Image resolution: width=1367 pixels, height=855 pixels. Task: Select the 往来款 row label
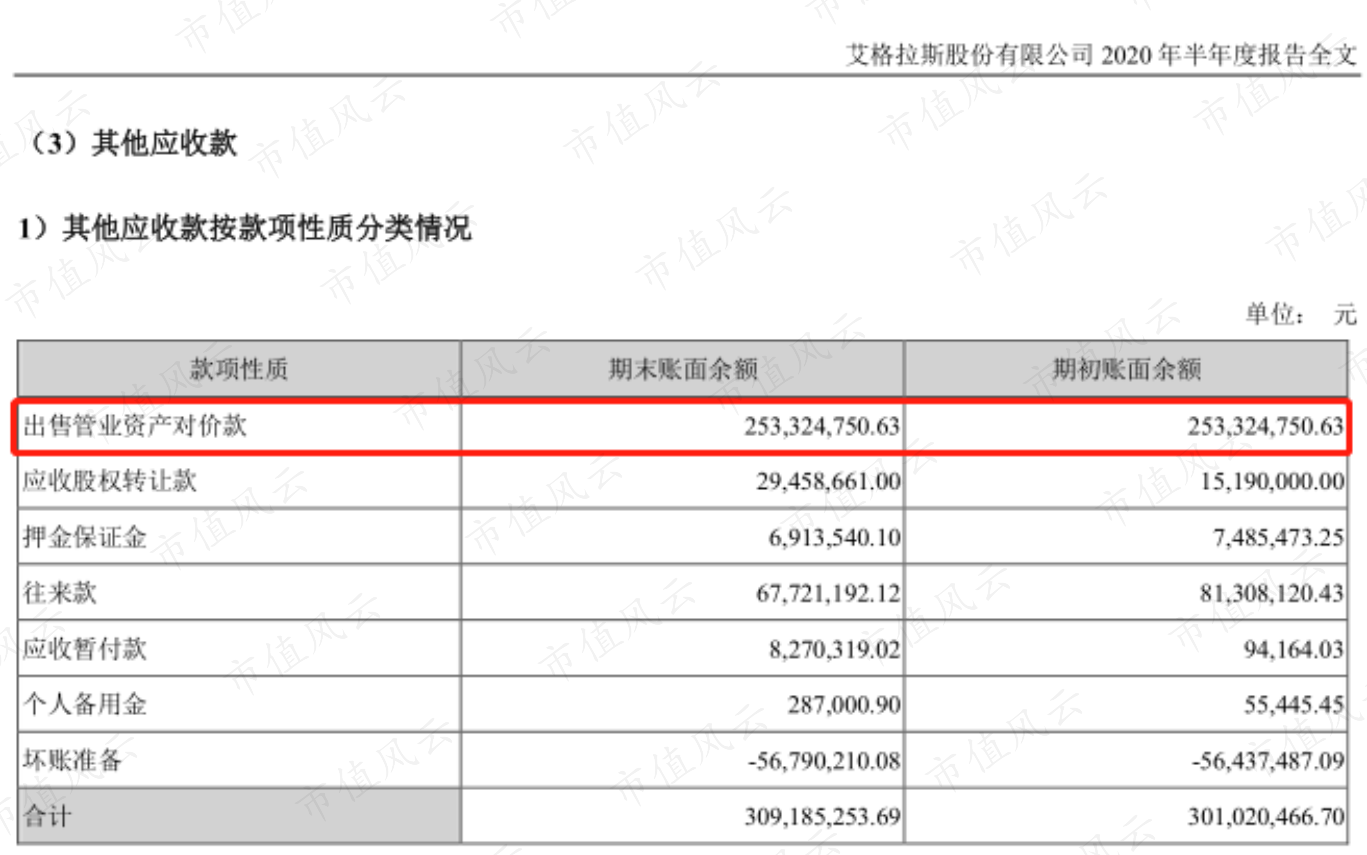pos(60,594)
